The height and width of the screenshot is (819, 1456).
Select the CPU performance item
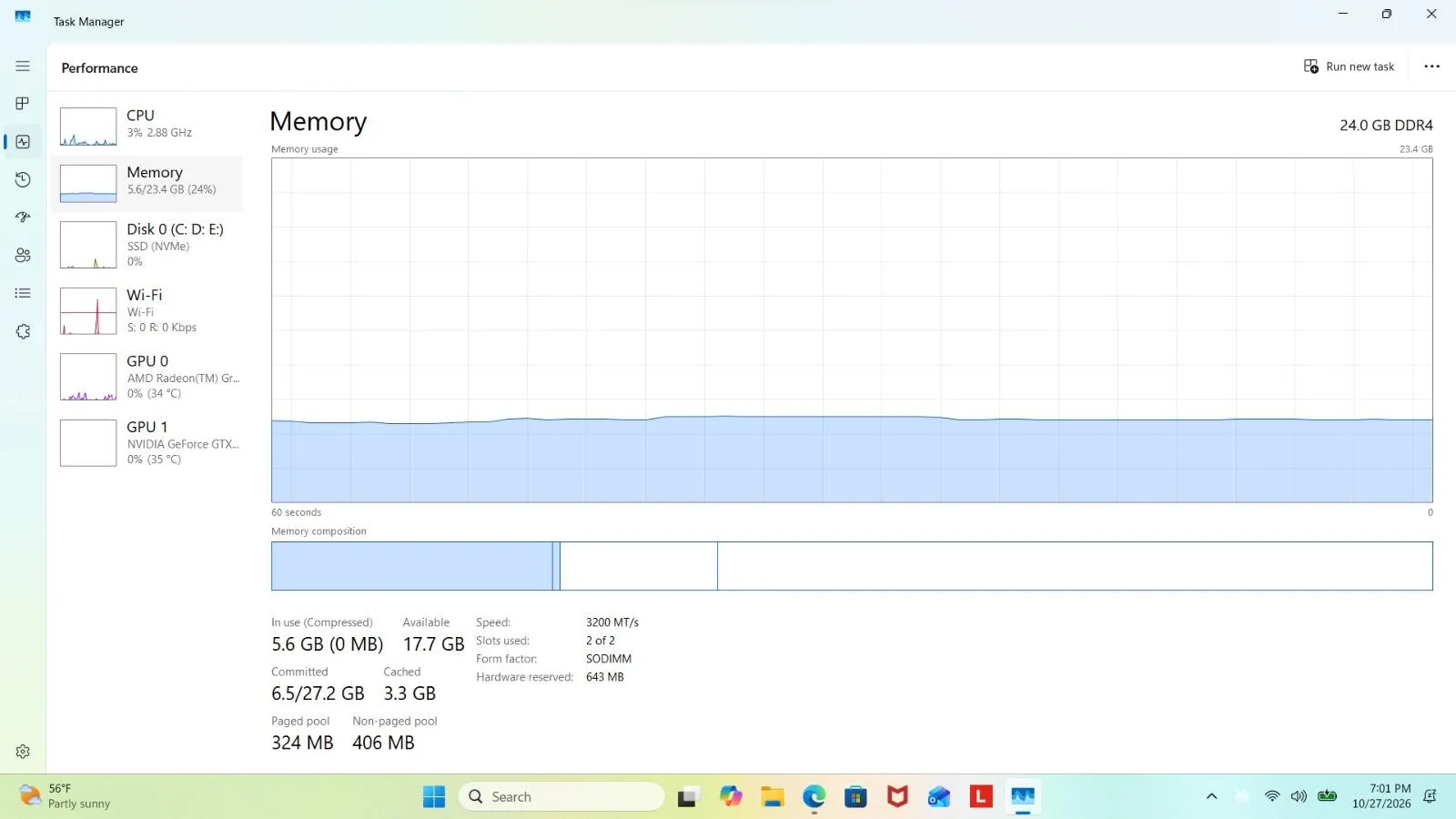click(147, 126)
